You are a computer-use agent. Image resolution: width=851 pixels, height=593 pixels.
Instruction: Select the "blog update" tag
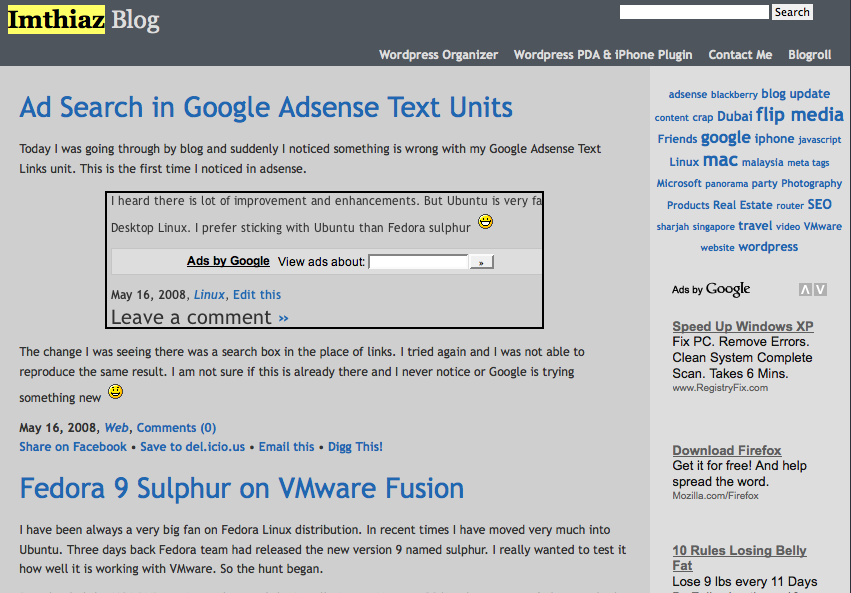coord(796,94)
